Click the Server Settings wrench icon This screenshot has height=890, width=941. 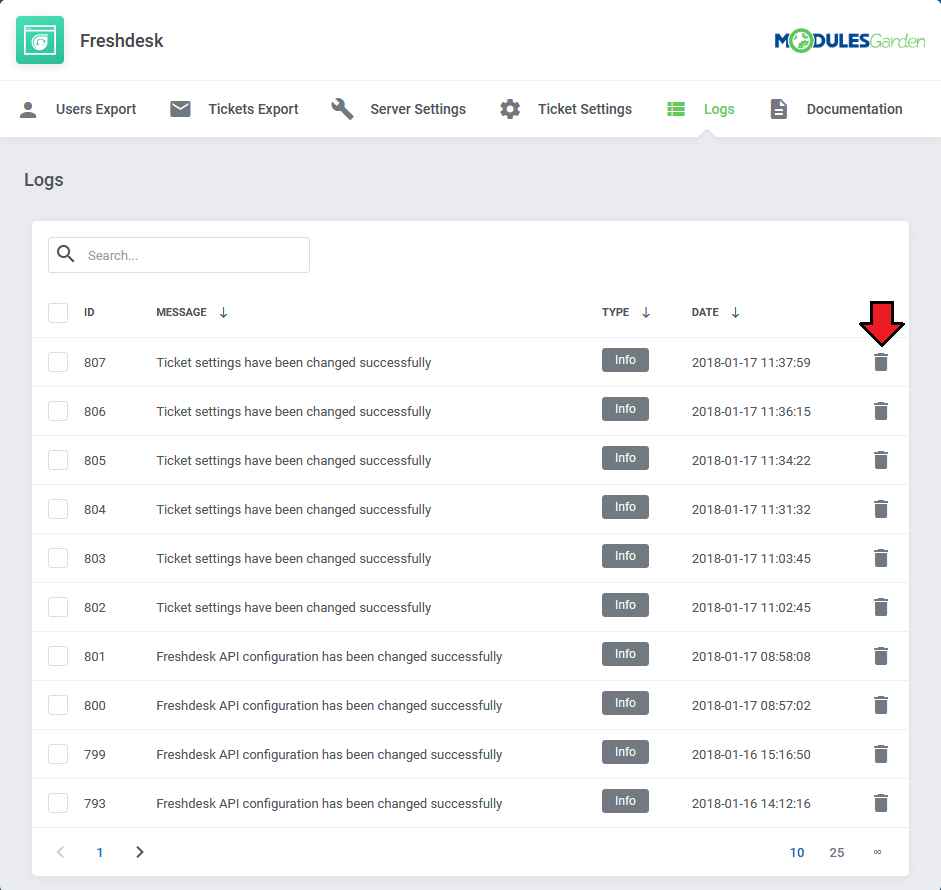coord(342,109)
